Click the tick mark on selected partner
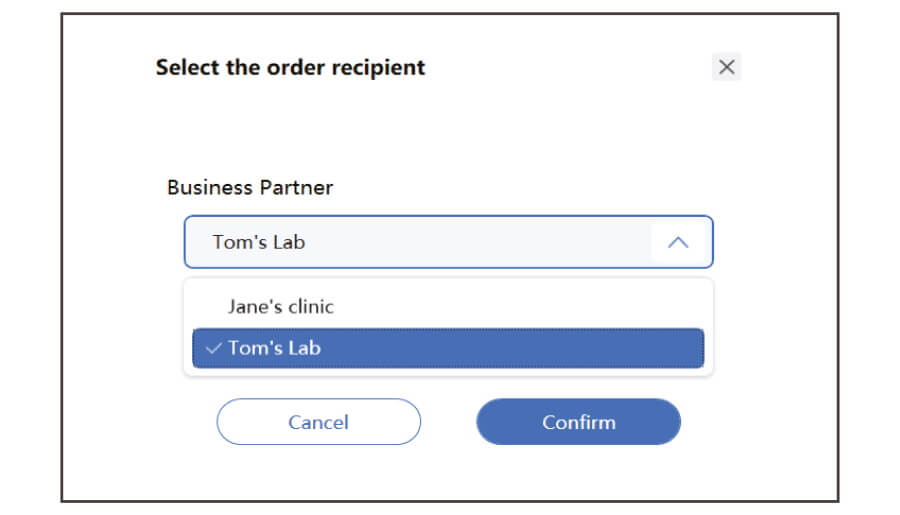 click(x=213, y=348)
